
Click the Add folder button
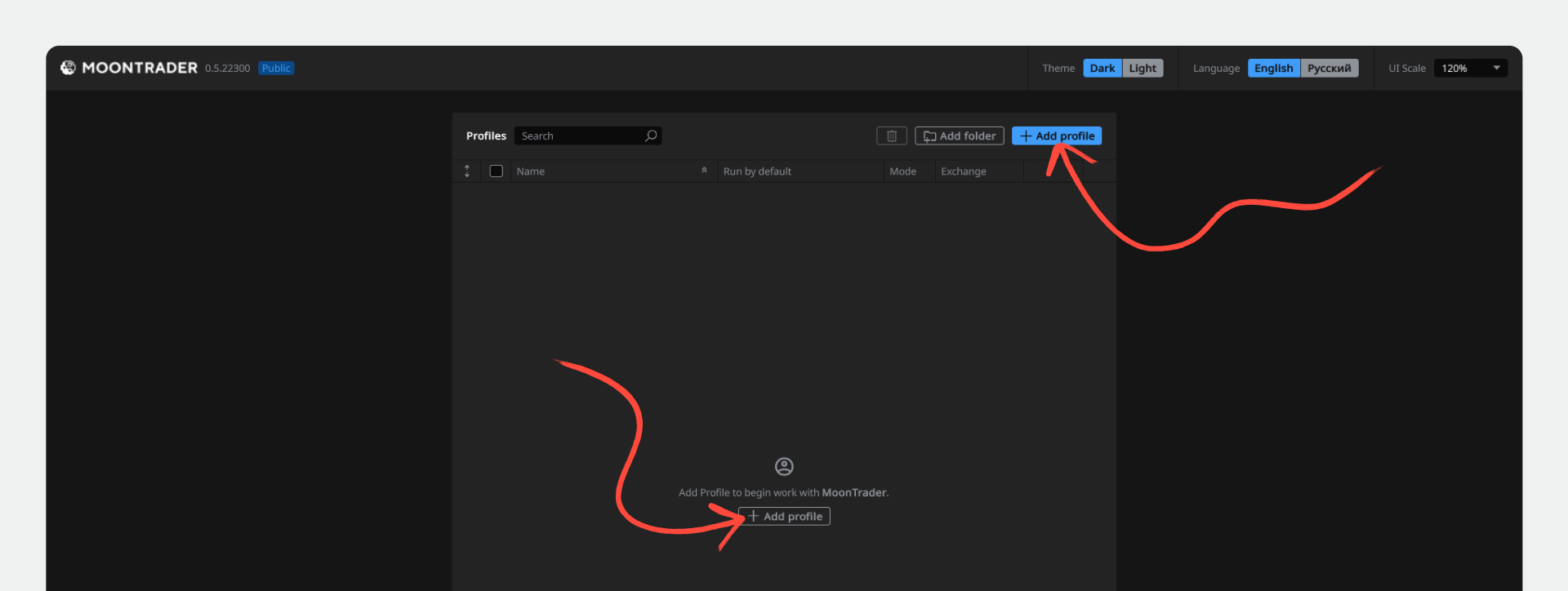coord(960,136)
